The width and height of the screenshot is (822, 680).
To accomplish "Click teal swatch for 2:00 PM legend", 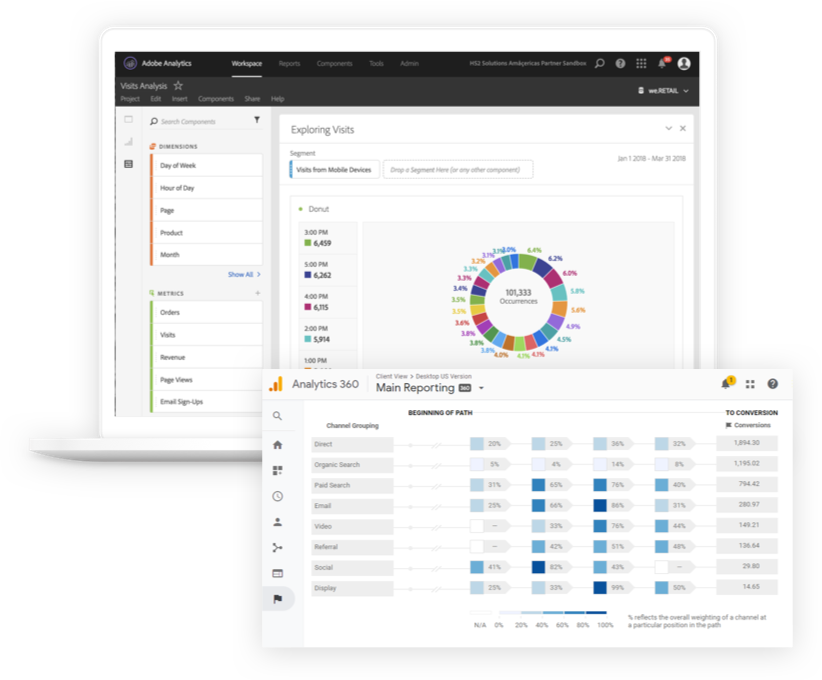I will point(308,339).
